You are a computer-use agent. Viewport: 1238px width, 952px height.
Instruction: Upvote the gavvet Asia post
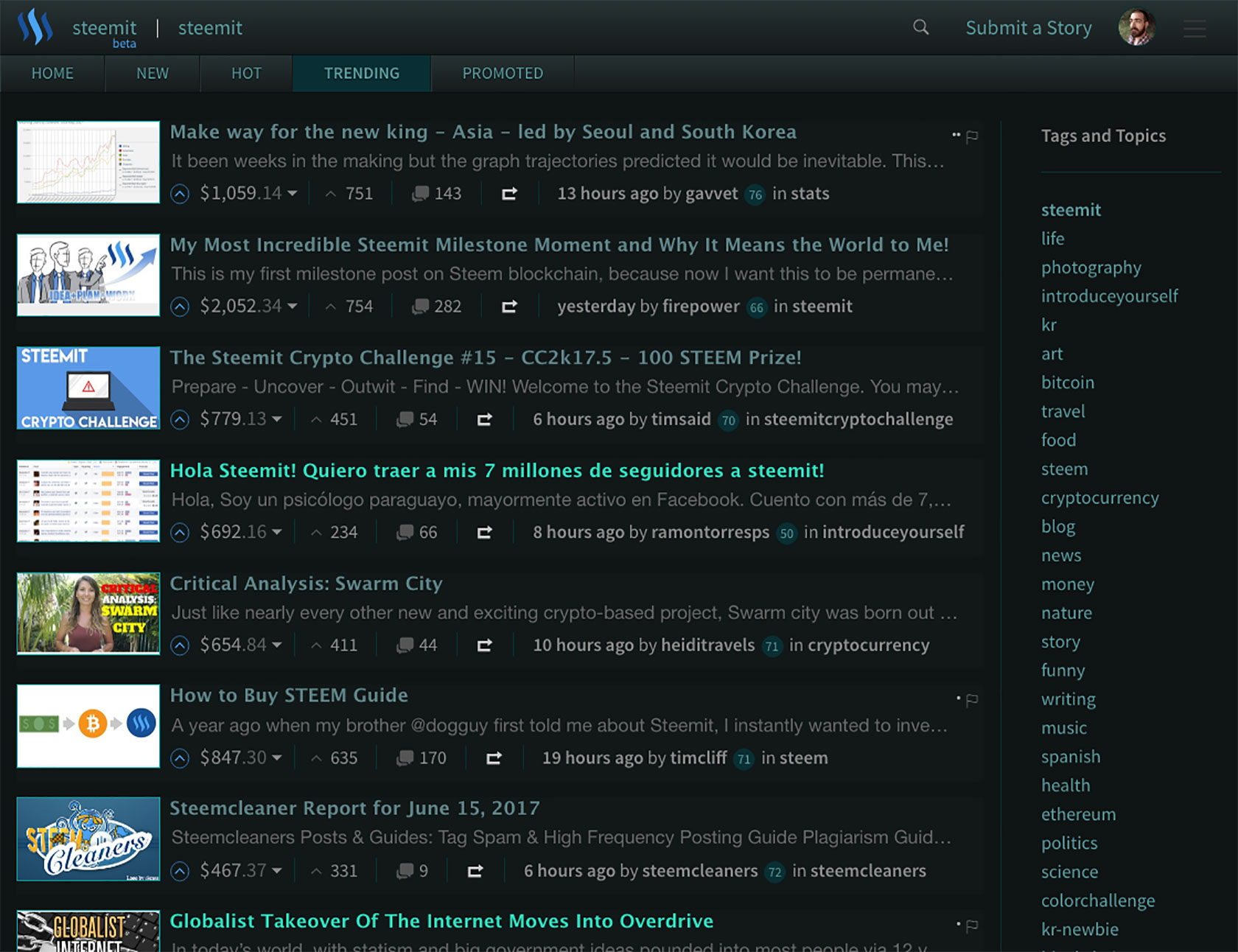coord(180,194)
